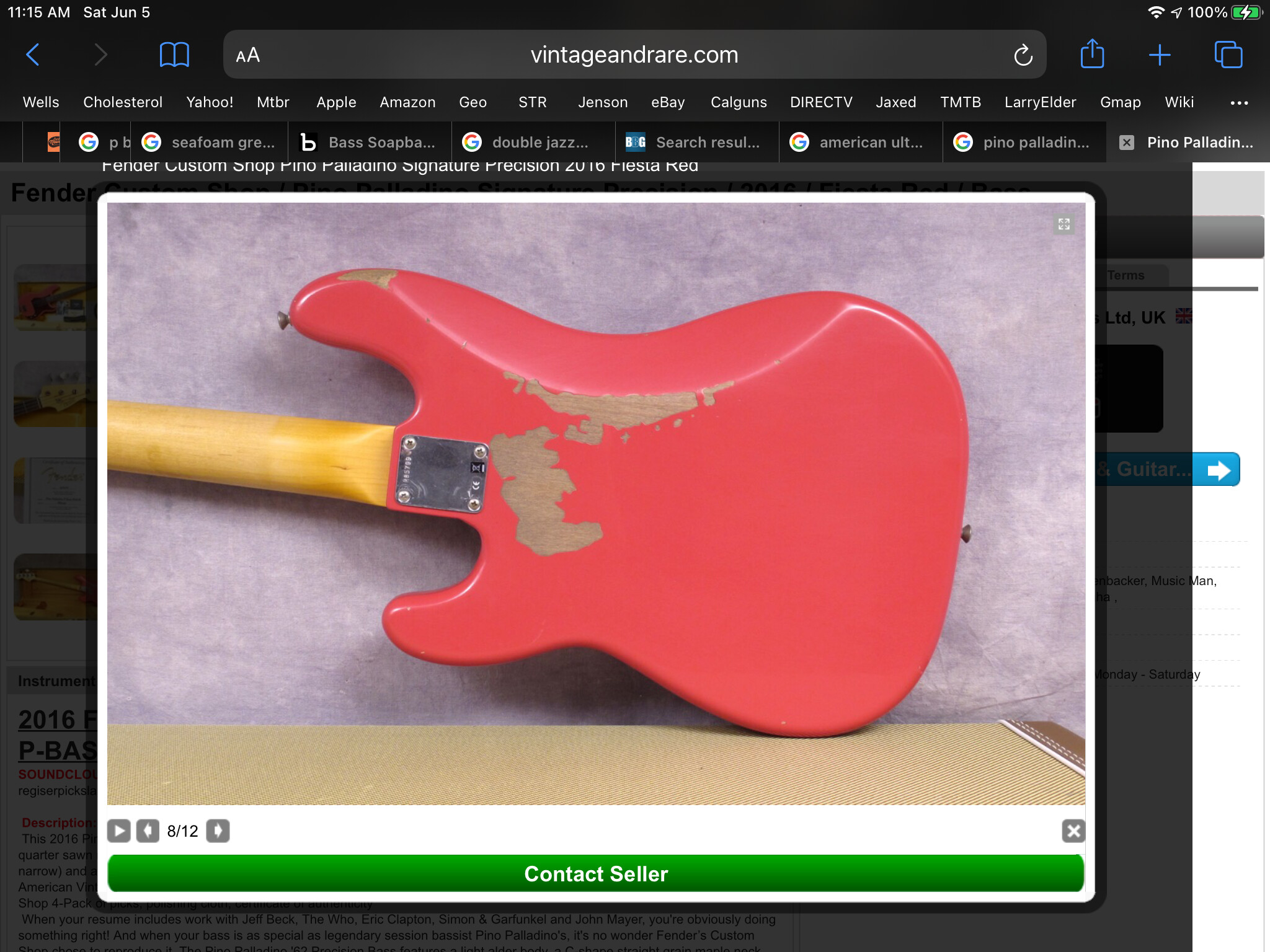Start the slideshow play button
The image size is (1270, 952).
(x=119, y=831)
